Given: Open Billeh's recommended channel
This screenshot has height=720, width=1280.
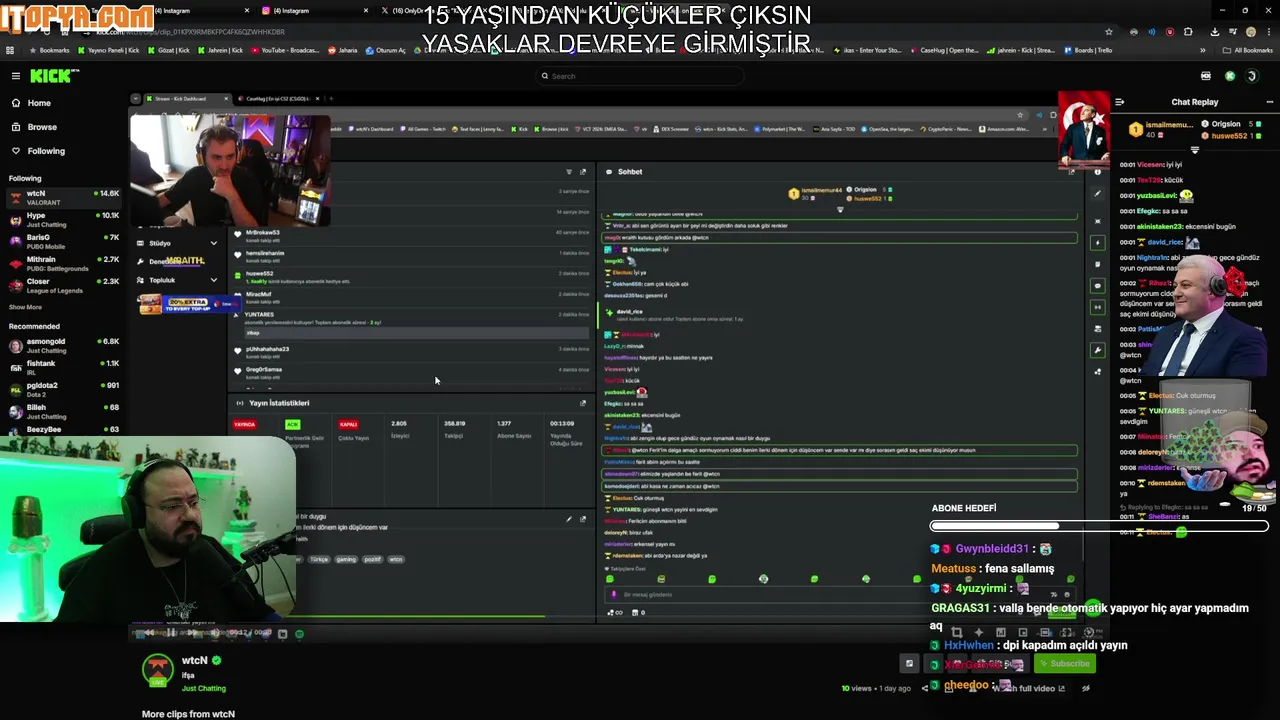Looking at the screenshot, I should click(x=64, y=411).
